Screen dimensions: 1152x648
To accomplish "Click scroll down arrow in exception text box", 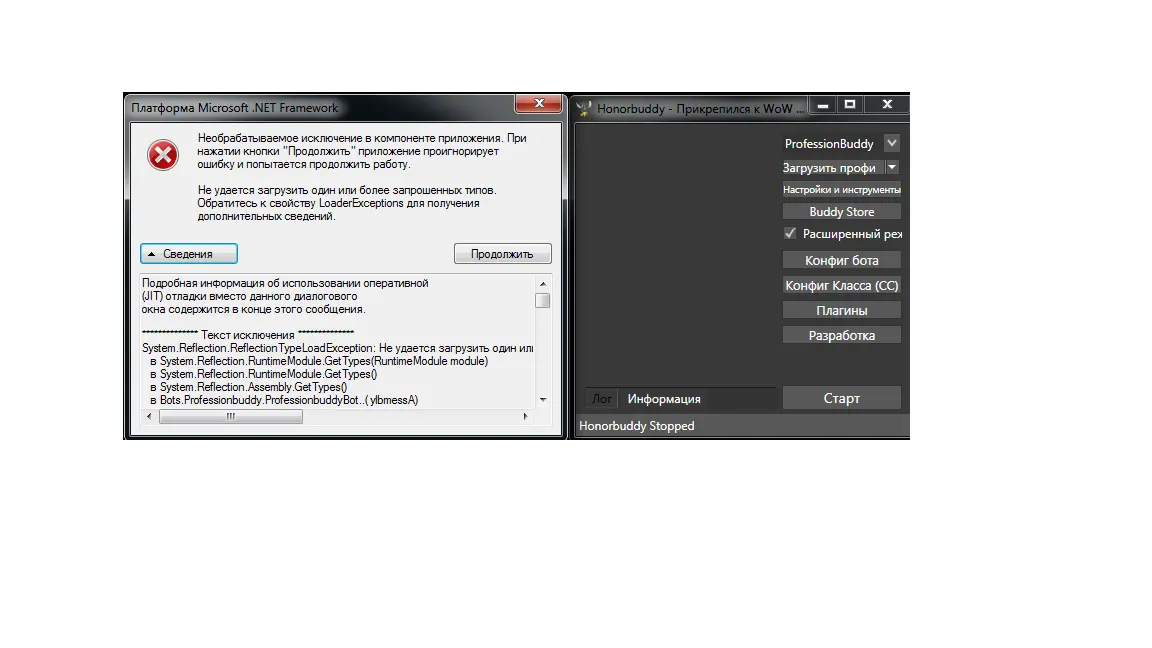I will pos(543,400).
